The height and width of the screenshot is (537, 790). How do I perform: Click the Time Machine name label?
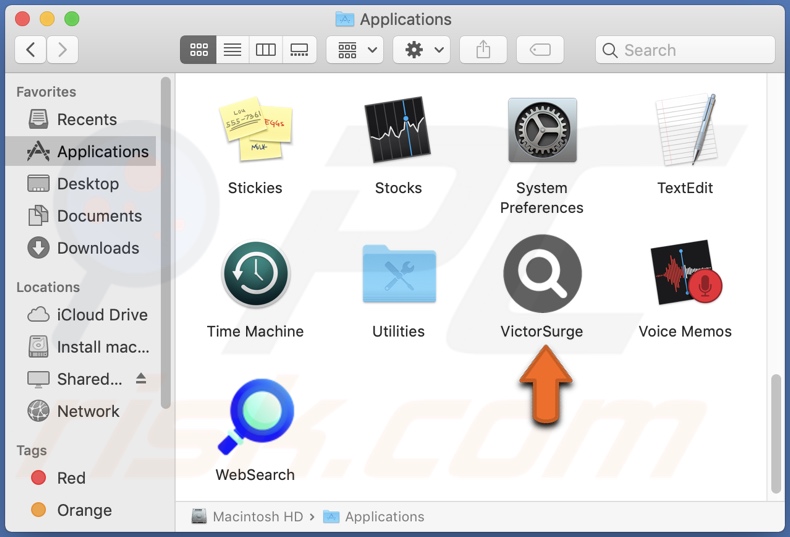pos(255,331)
